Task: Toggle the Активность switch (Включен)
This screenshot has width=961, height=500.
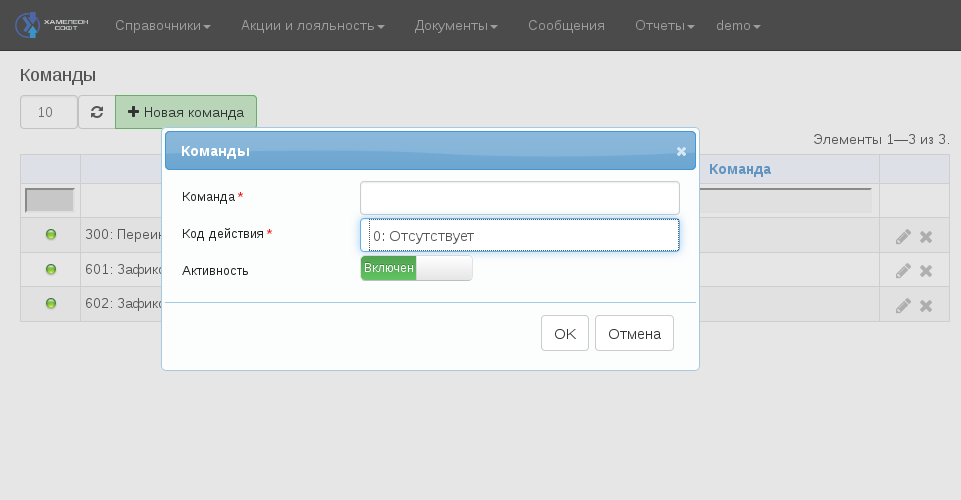Action: 416,268
